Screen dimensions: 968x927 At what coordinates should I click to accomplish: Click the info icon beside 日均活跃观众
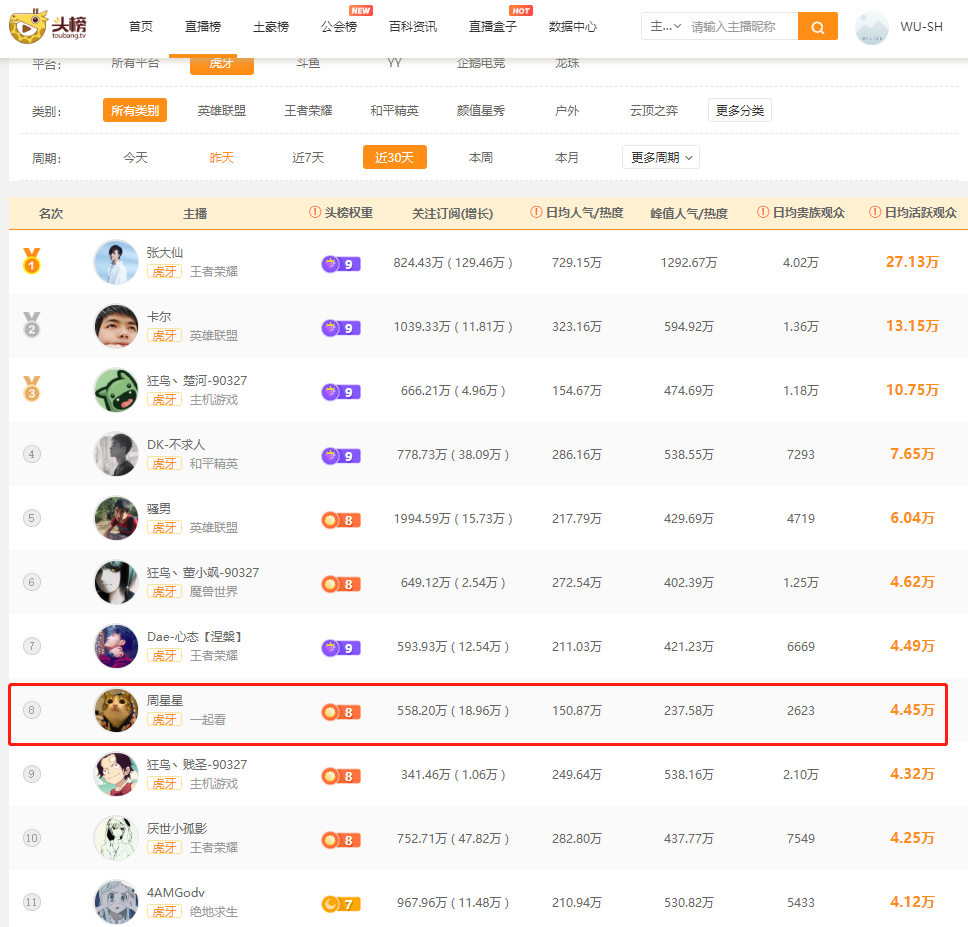875,212
